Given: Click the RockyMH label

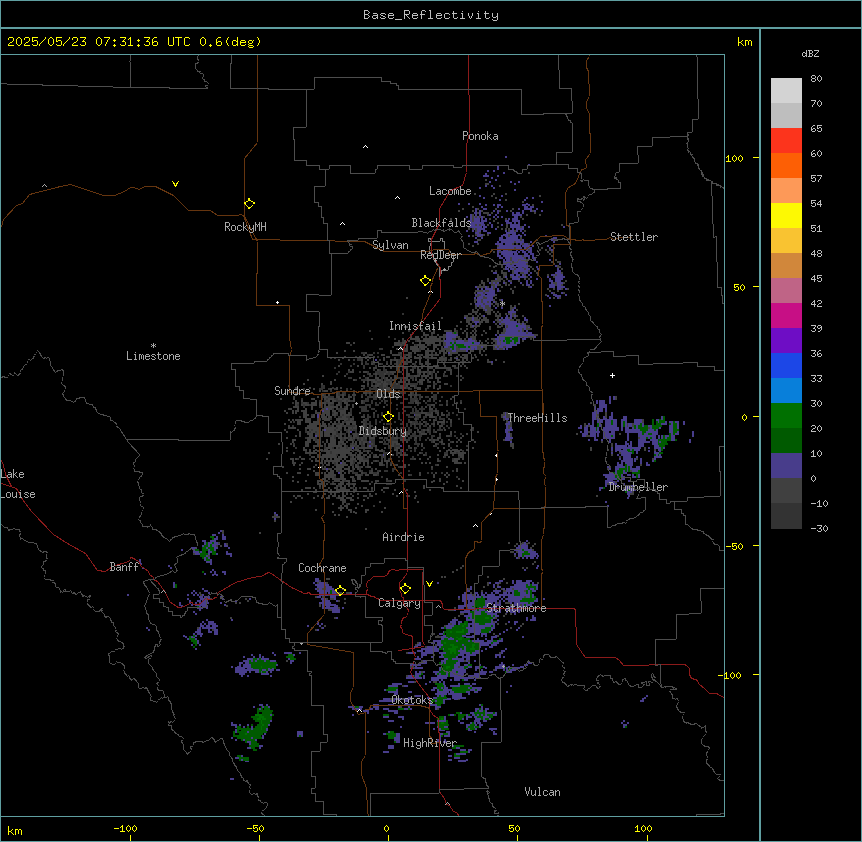Looking at the screenshot, I should (x=245, y=227).
